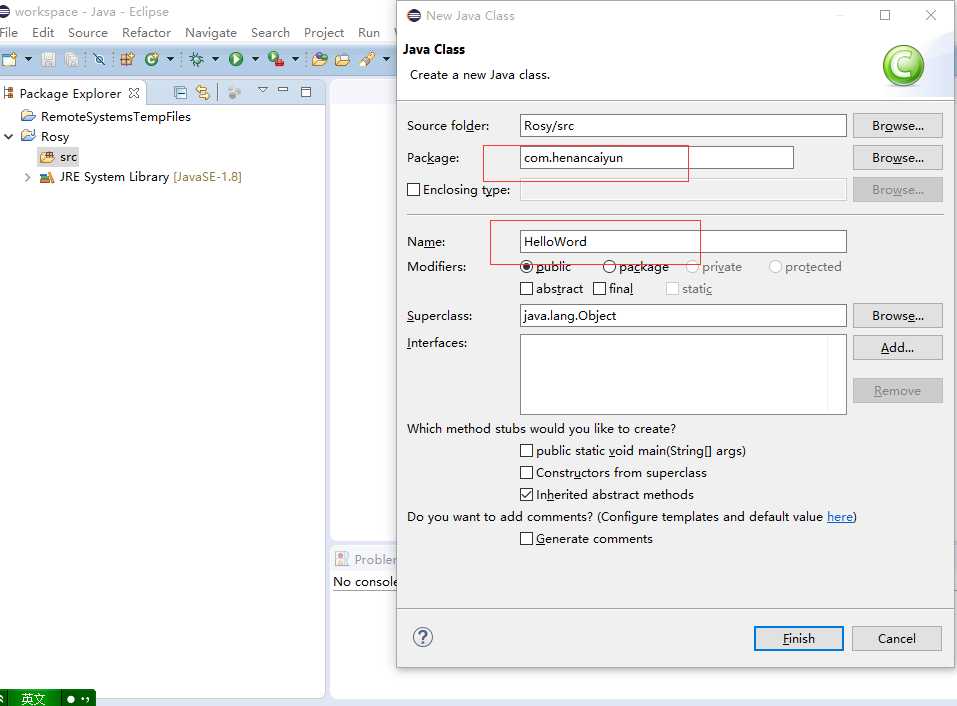The width and height of the screenshot is (957, 706).
Task: Open the Run menu
Action: (x=369, y=32)
